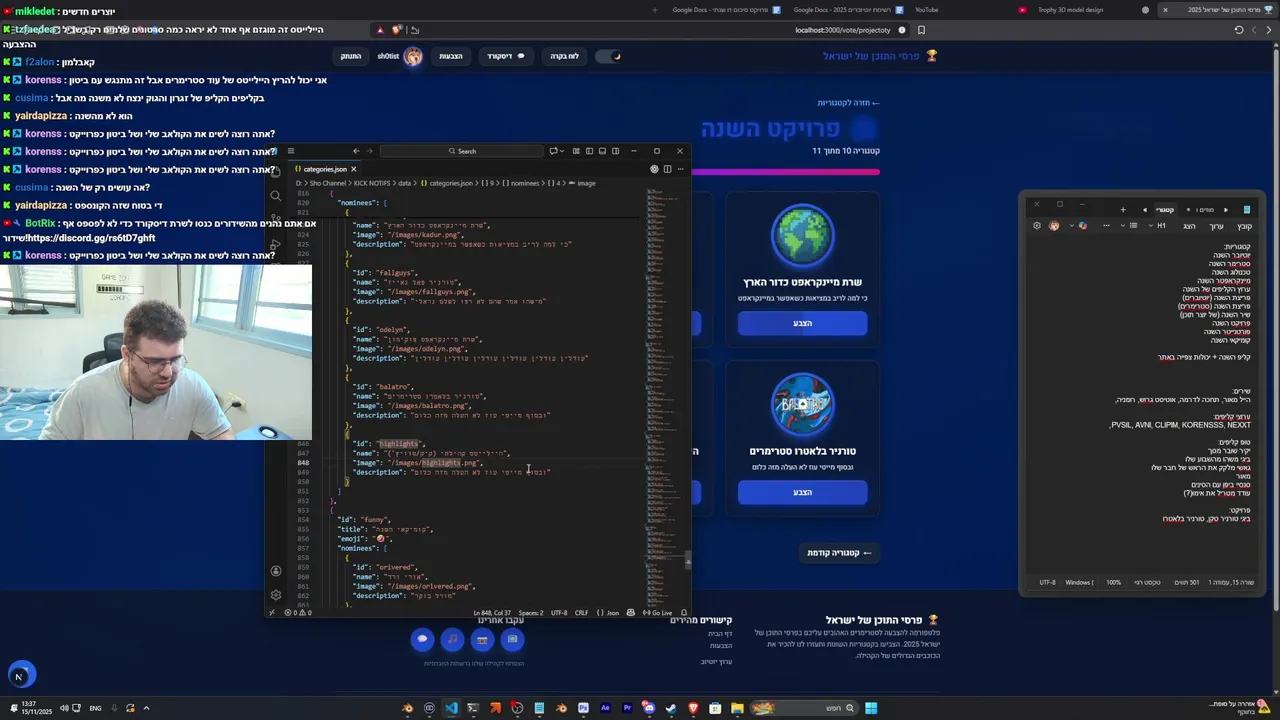Open the list formatting dropdown in Notepad
This screenshot has height=720, width=1280.
pyautogui.click(x=1129, y=226)
